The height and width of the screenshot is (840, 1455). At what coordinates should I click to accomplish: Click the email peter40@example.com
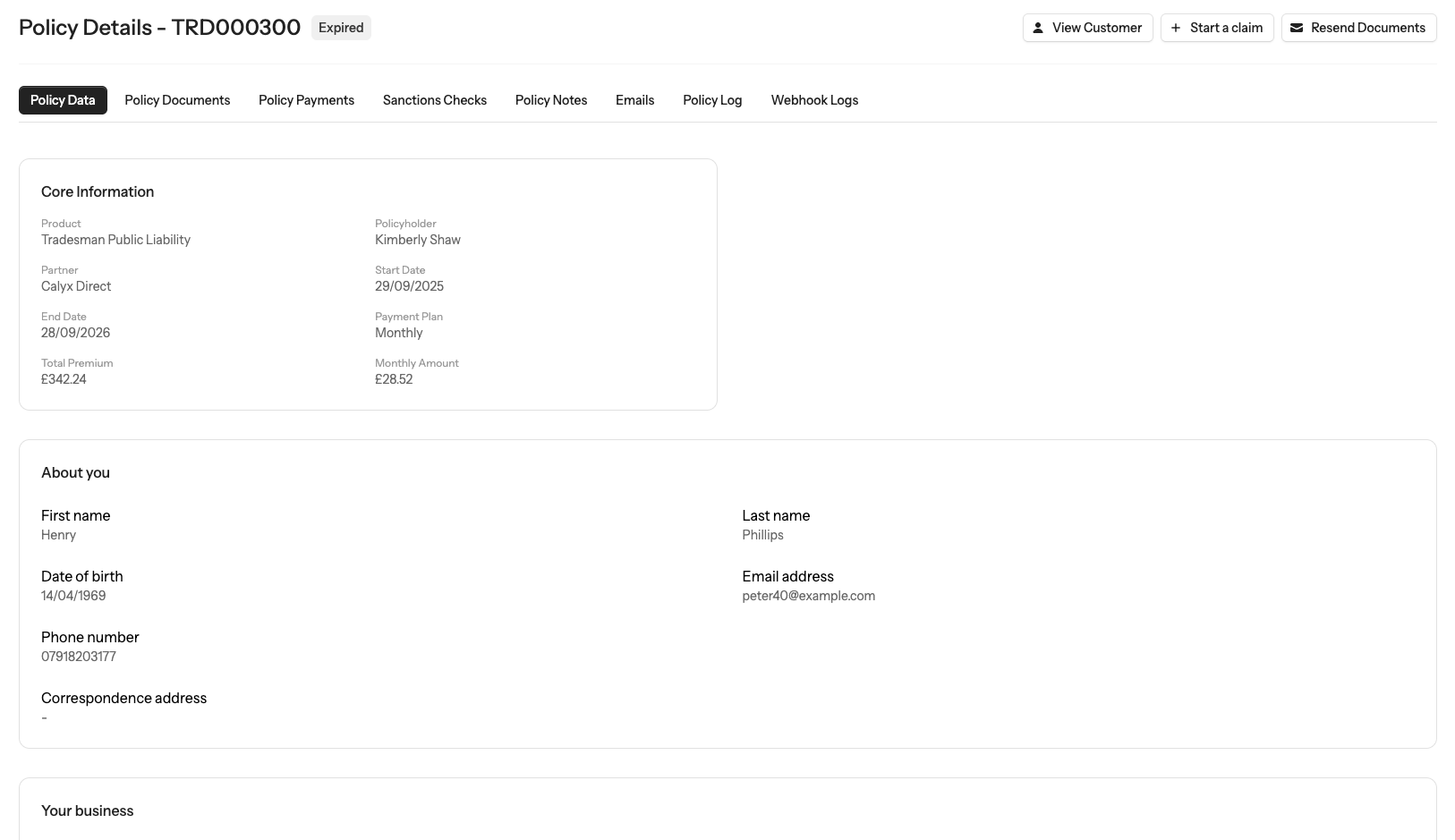pyautogui.click(x=808, y=596)
